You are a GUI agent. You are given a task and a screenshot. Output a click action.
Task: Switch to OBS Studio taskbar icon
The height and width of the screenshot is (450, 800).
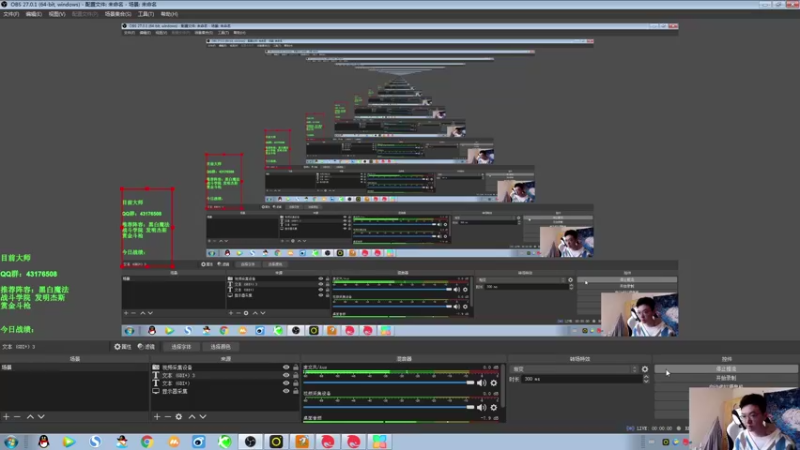(x=250, y=441)
